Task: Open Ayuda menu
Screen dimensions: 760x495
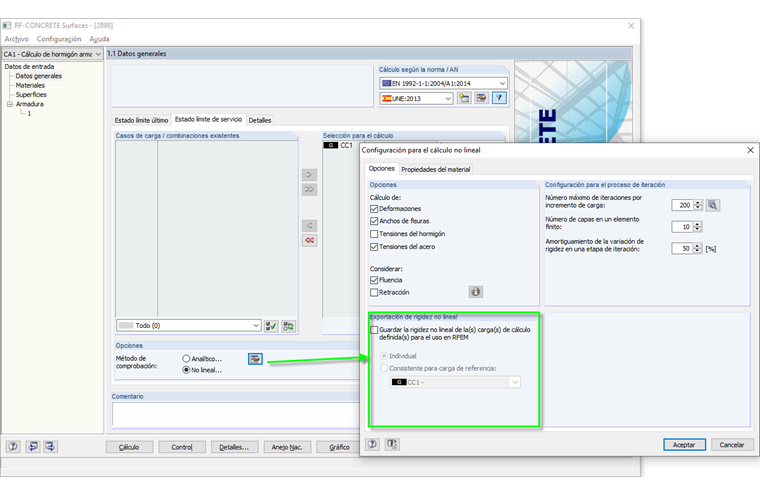Action: pos(99,39)
